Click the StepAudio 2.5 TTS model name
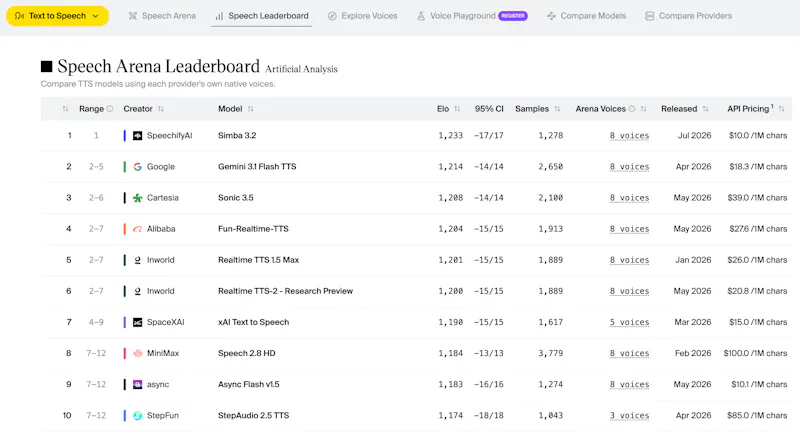Image resolution: width=800 pixels, height=438 pixels. click(254, 416)
